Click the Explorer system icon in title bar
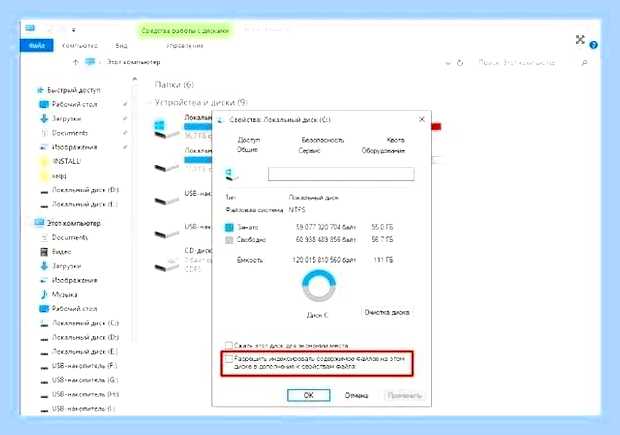This screenshot has width=620, height=435. click(x=30, y=28)
